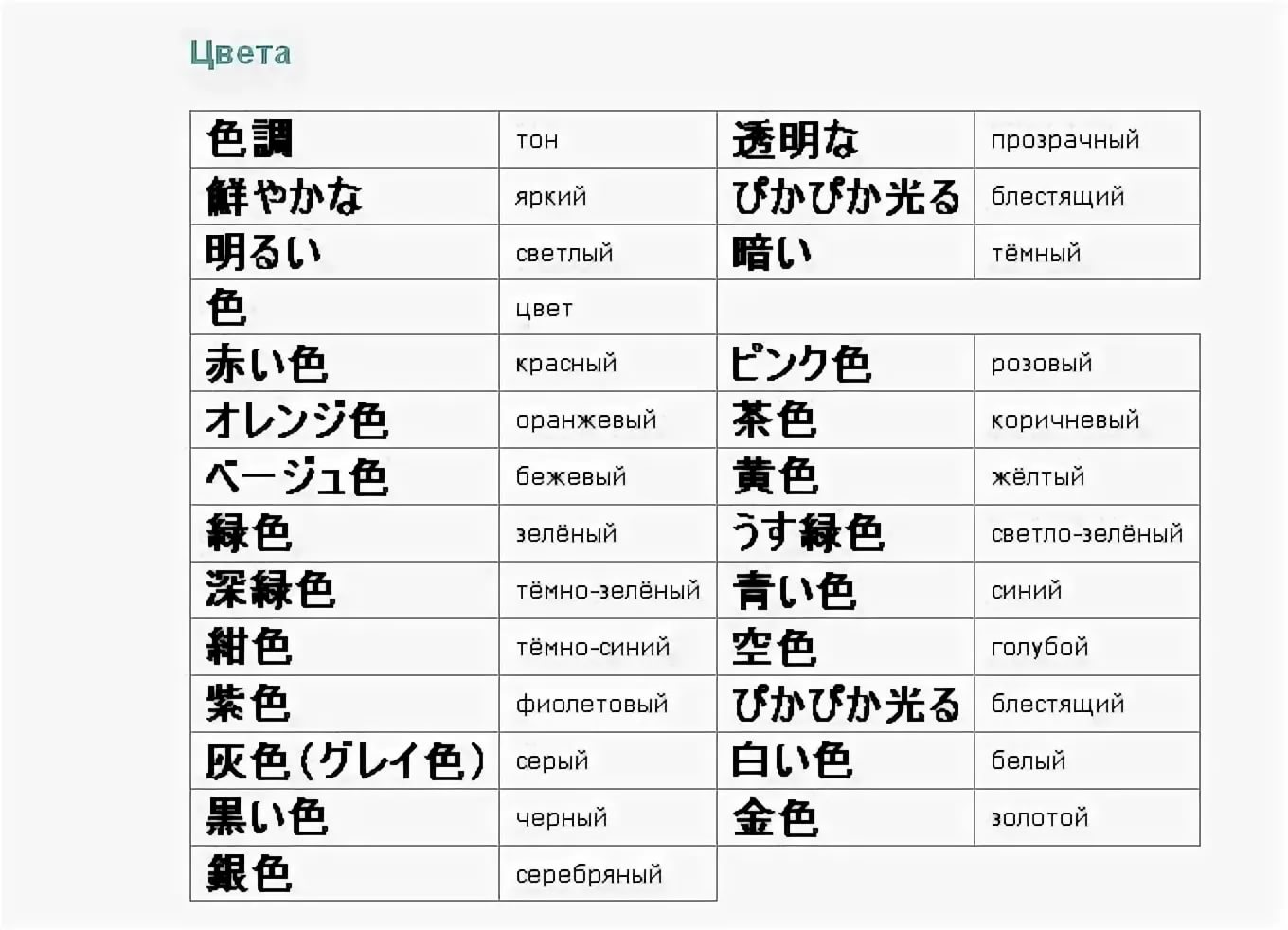Image resolution: width=1288 pixels, height=930 pixels.
Task: Select the голубой translation
Action: [1040, 647]
